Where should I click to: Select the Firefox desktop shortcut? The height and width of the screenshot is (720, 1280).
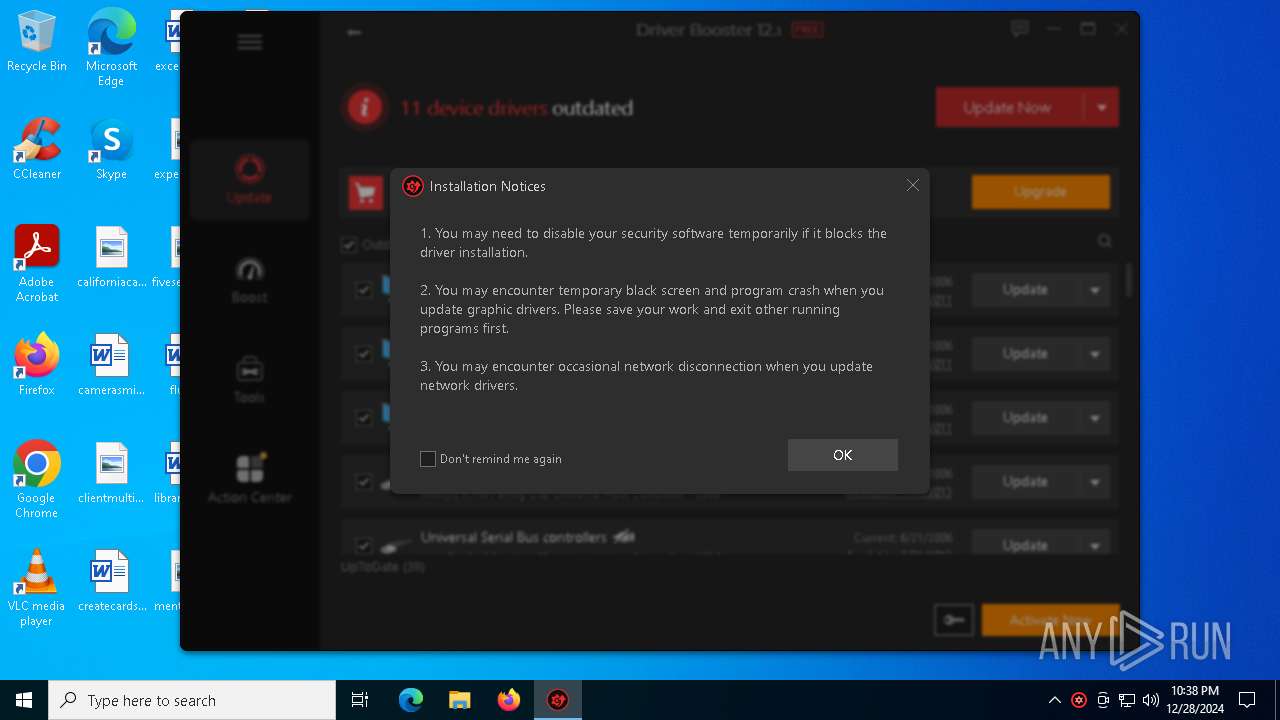pyautogui.click(x=37, y=365)
